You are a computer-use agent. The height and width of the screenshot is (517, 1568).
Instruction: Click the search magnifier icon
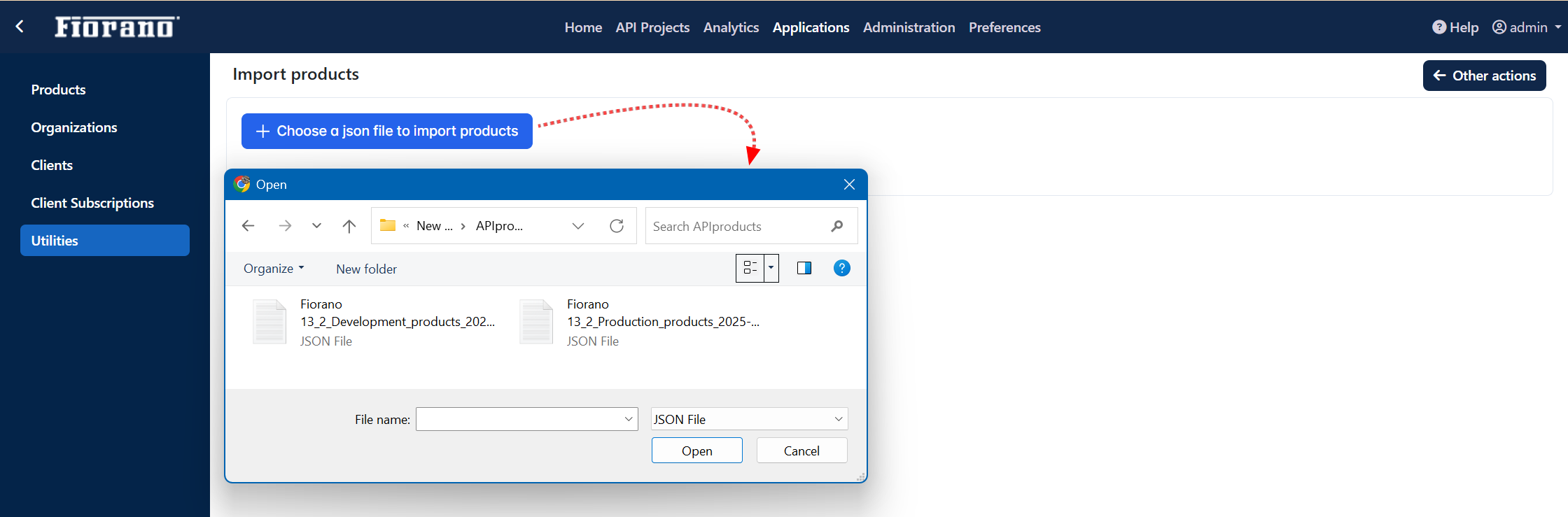click(x=837, y=226)
